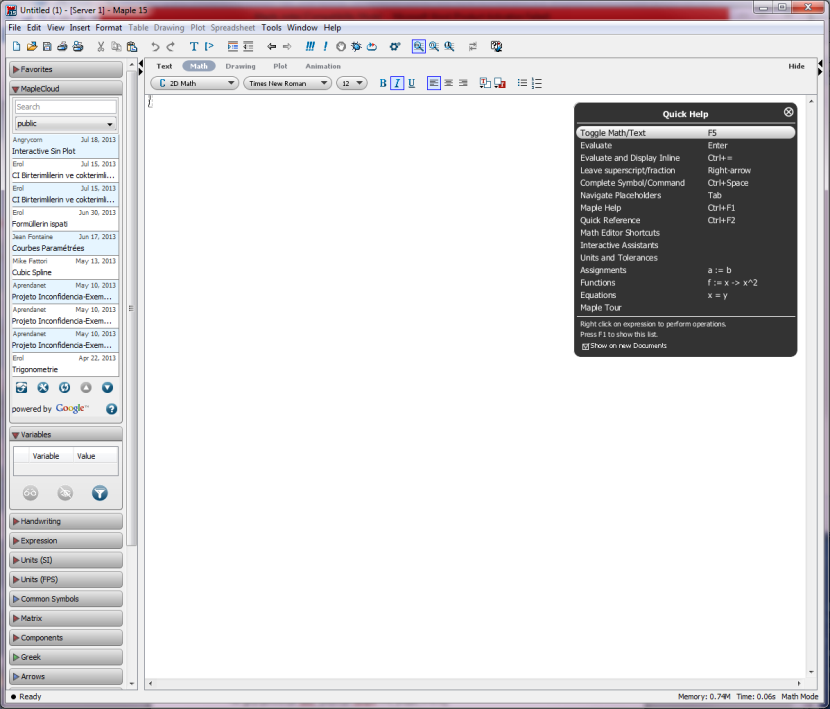Debug computation with the bug icon

pyautogui.click(x=356, y=47)
